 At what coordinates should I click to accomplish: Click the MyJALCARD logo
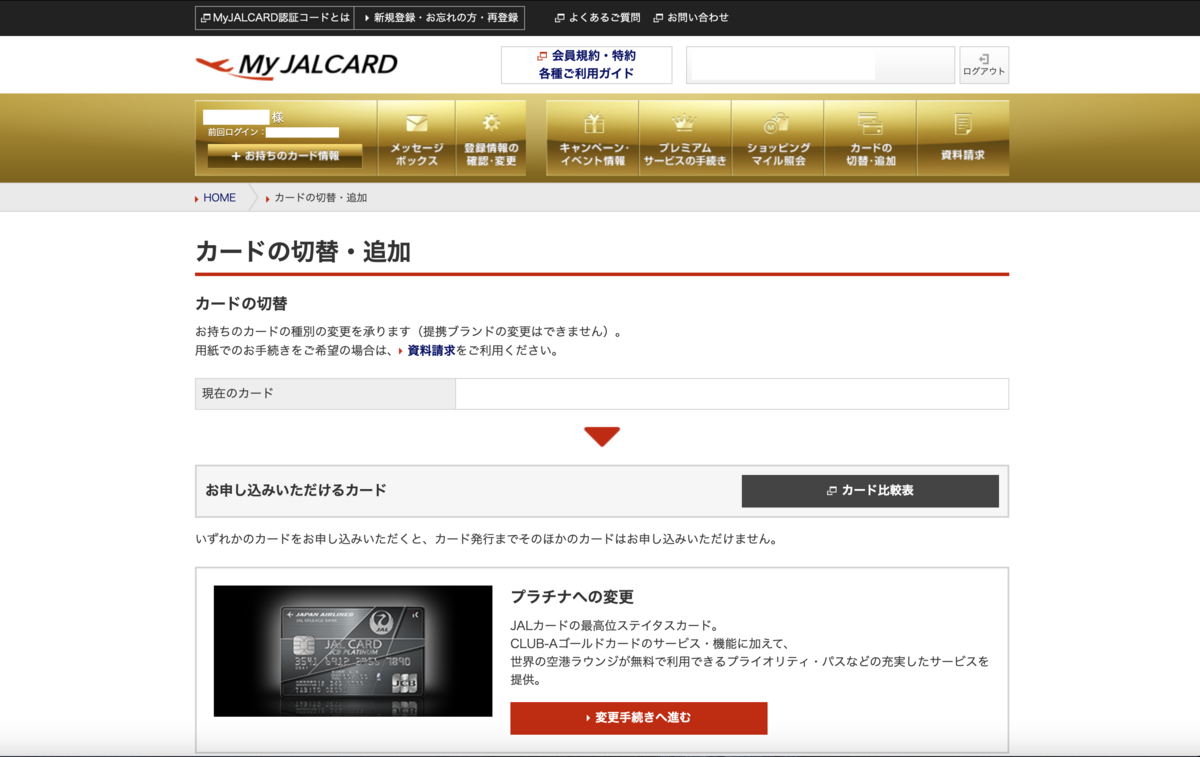(x=296, y=66)
